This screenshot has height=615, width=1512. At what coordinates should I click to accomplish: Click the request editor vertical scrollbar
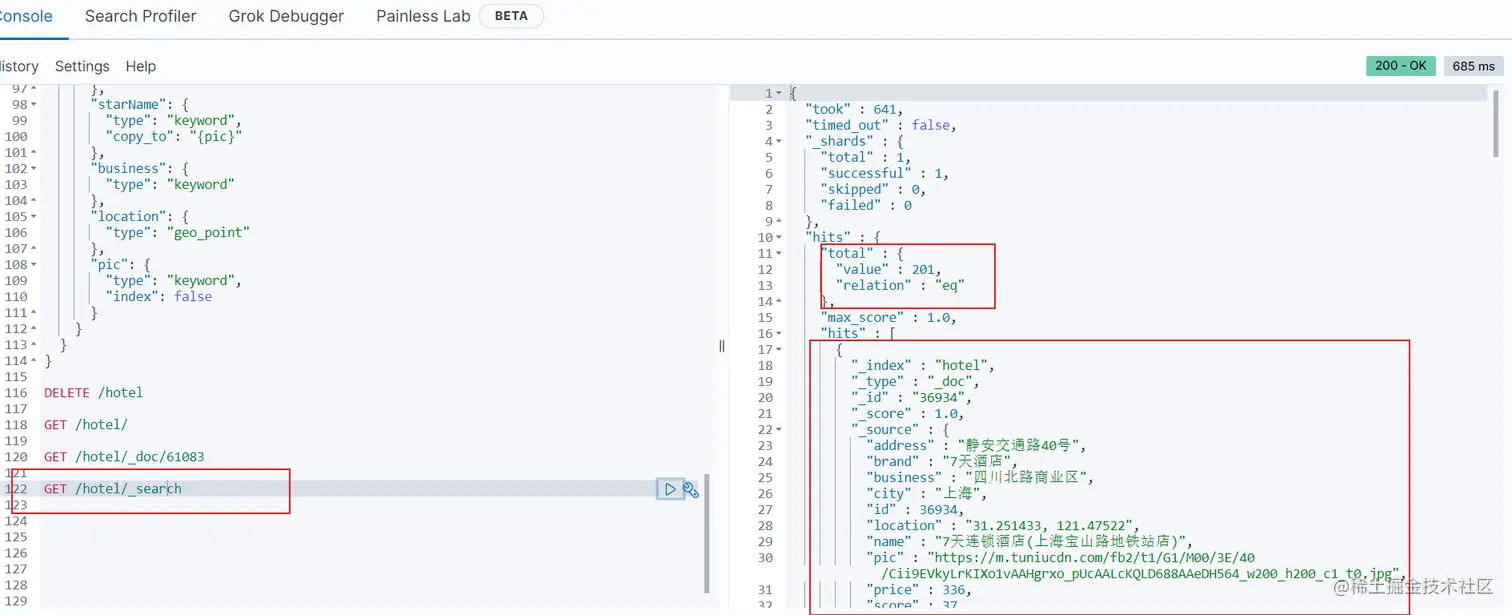(x=707, y=533)
